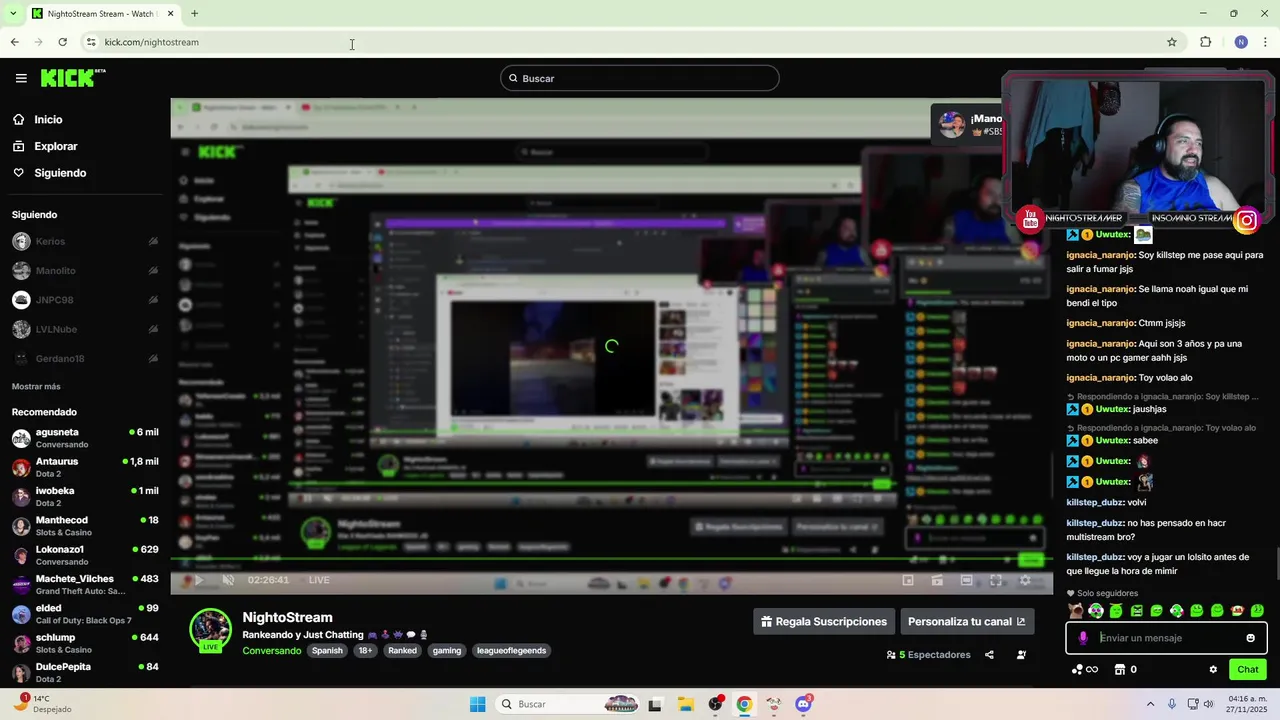The image size is (1280, 720).
Task: Focus the Buscar search field
Action: (640, 78)
